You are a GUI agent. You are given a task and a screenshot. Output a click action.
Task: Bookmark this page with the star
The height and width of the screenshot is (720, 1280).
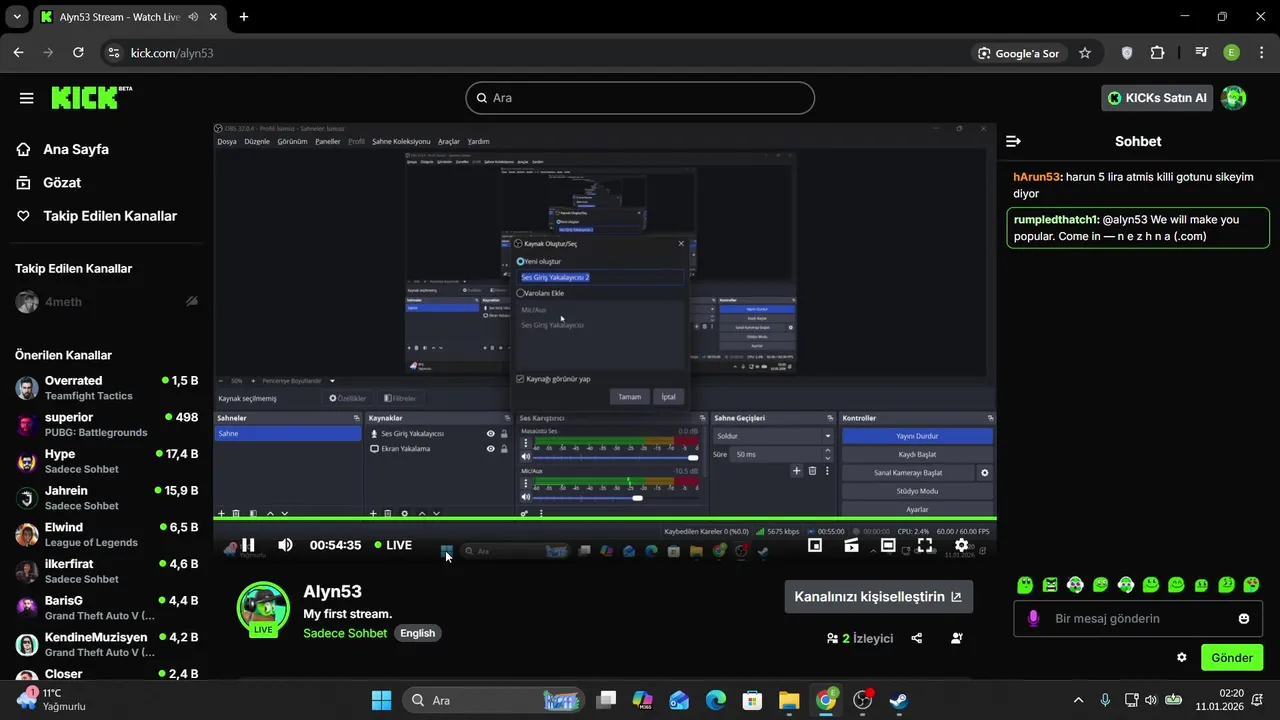coord(1085,53)
